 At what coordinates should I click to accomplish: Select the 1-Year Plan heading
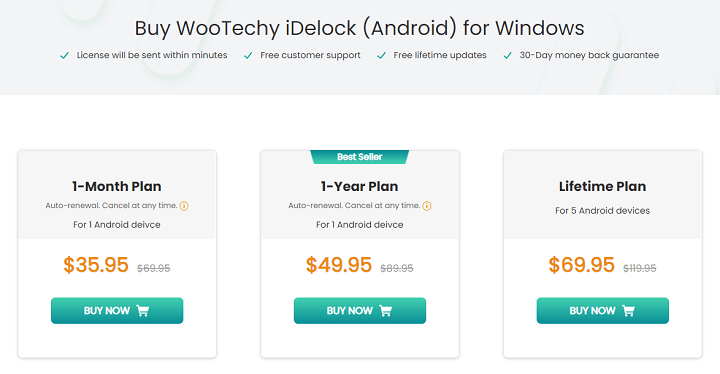coord(360,186)
